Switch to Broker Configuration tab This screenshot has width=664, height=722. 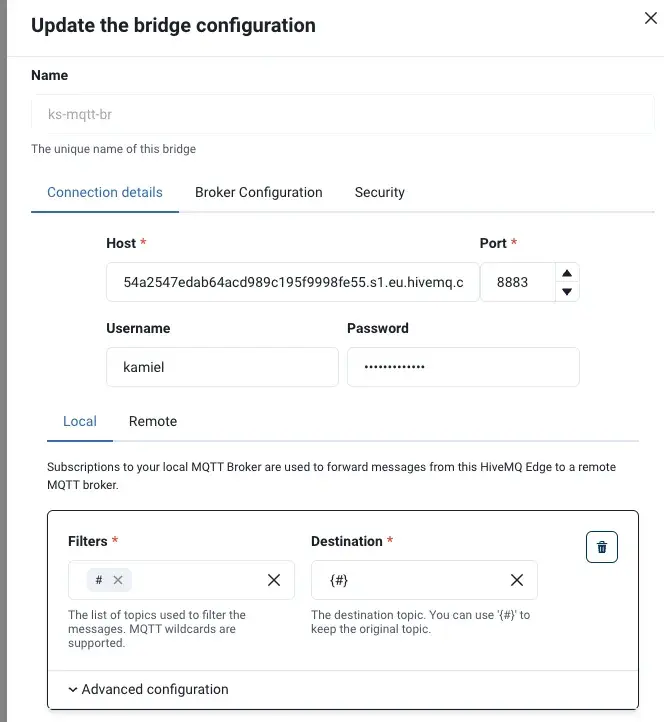click(x=259, y=192)
